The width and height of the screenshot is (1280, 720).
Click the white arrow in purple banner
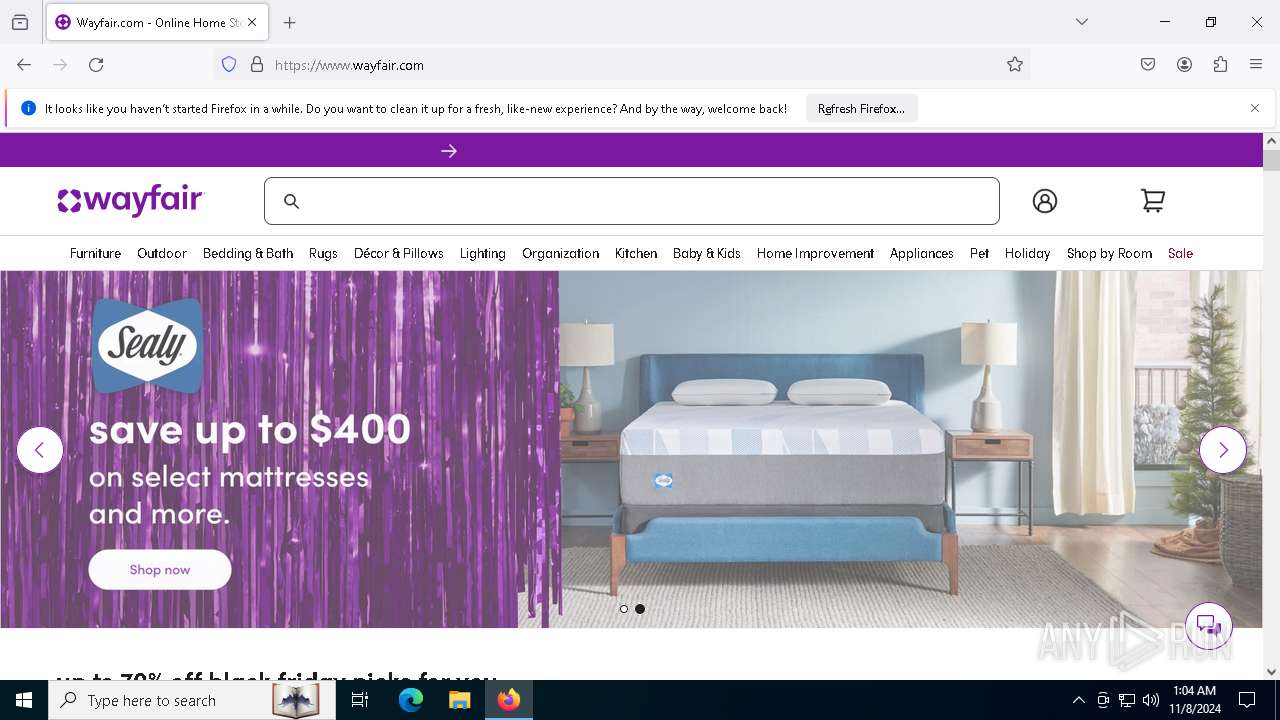pos(449,151)
